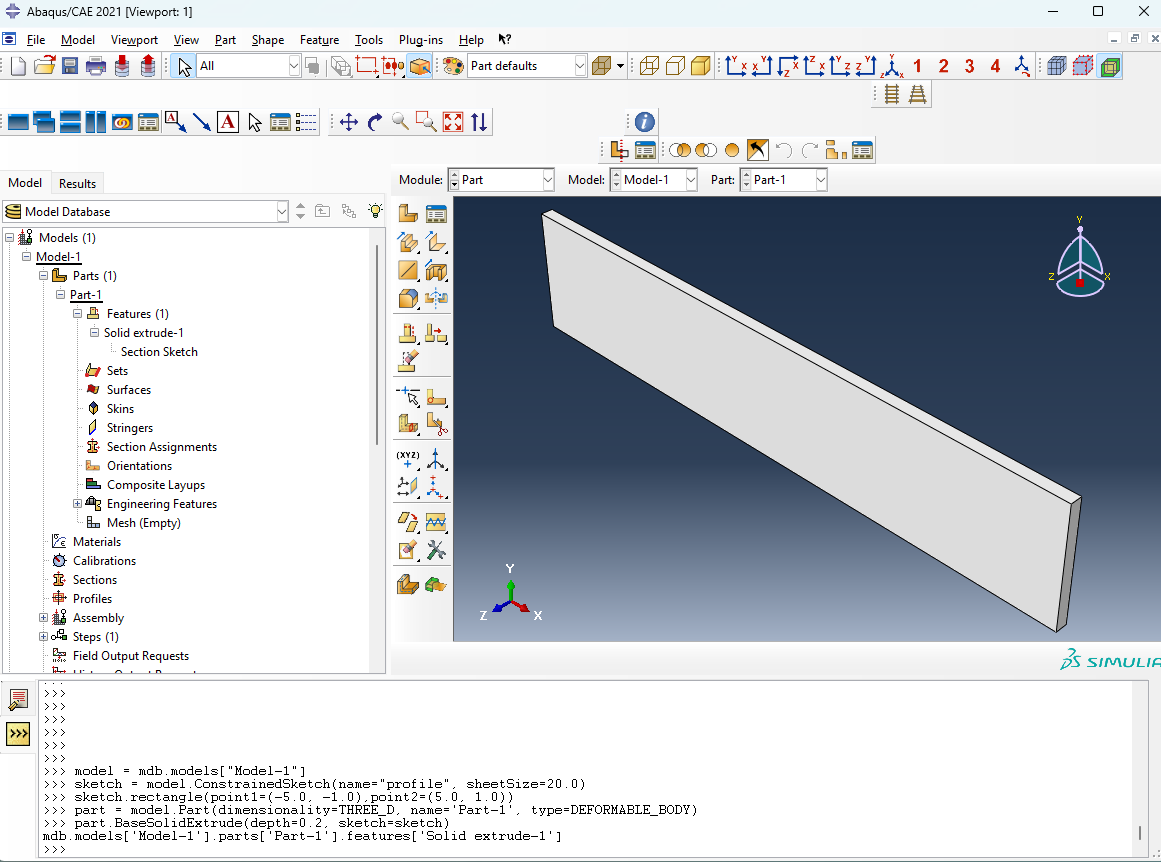Open the Part defaults color code dropdown
This screenshot has width=1161, height=862.
pos(580,66)
